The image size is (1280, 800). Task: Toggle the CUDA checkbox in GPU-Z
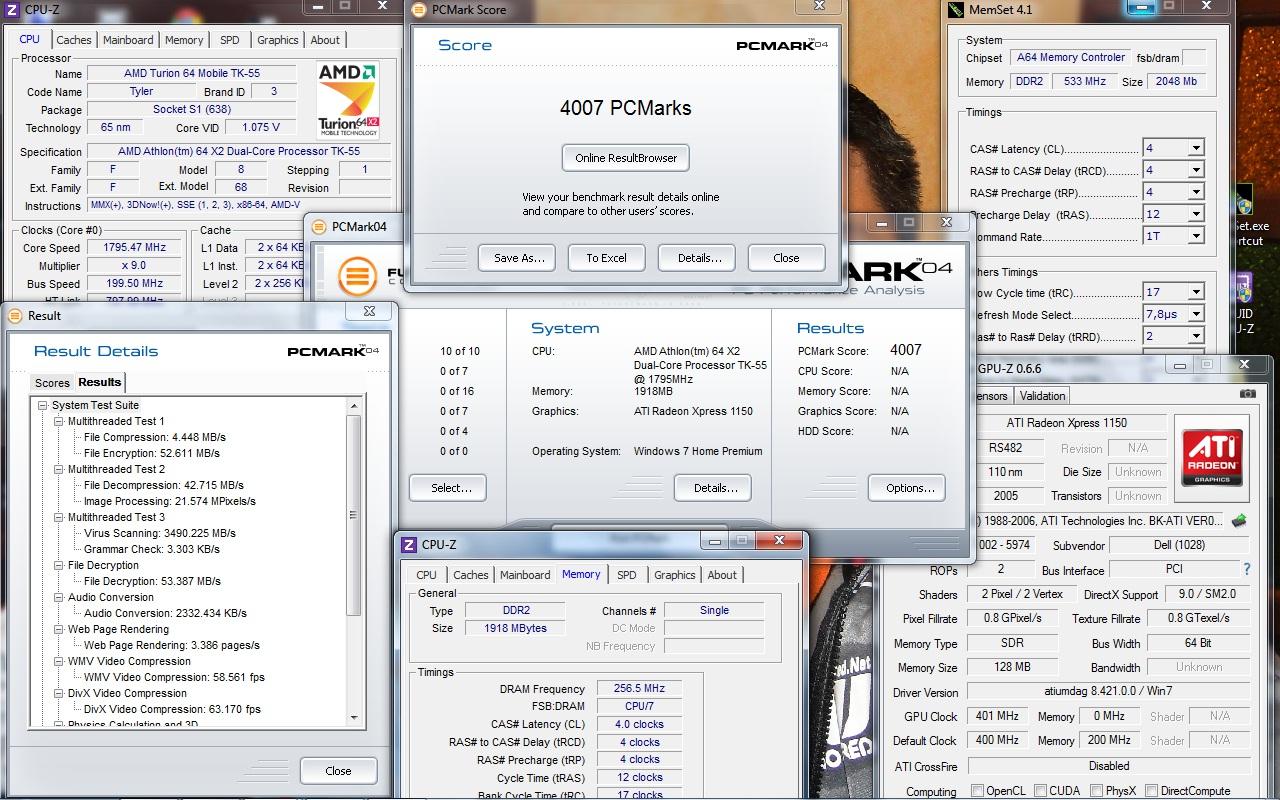pyautogui.click(x=1040, y=791)
